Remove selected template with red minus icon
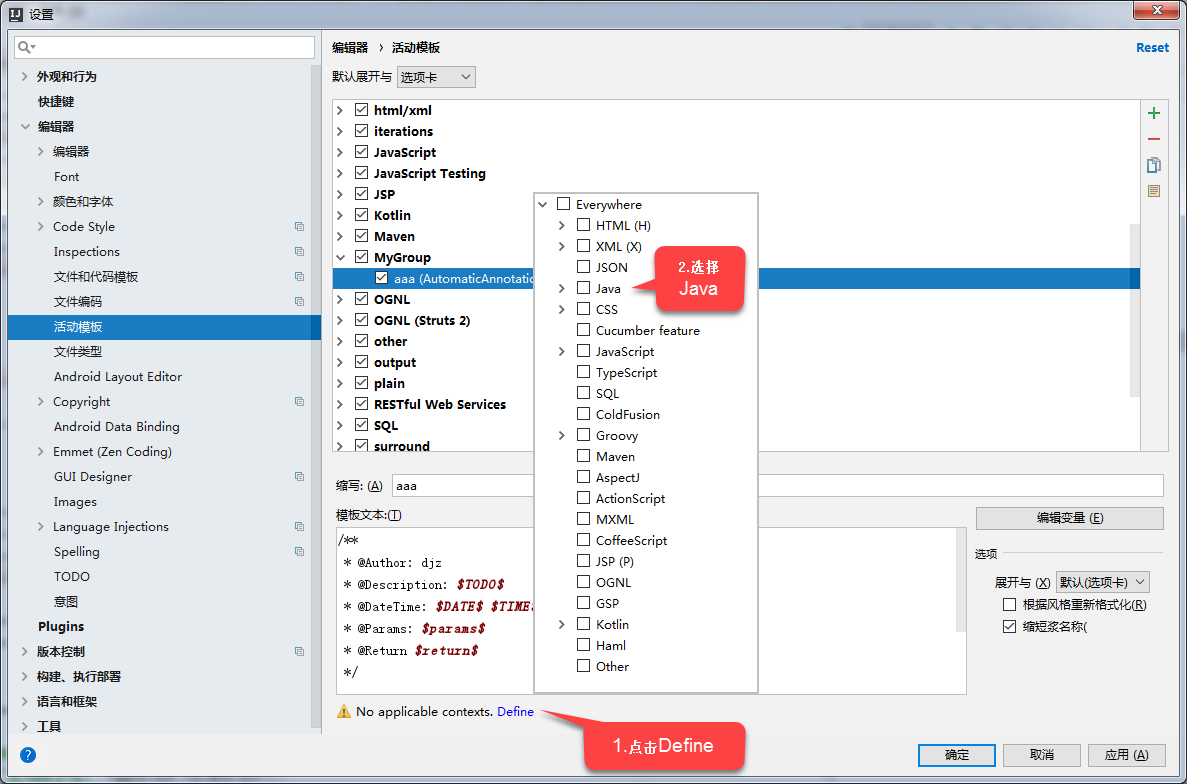 1154,139
